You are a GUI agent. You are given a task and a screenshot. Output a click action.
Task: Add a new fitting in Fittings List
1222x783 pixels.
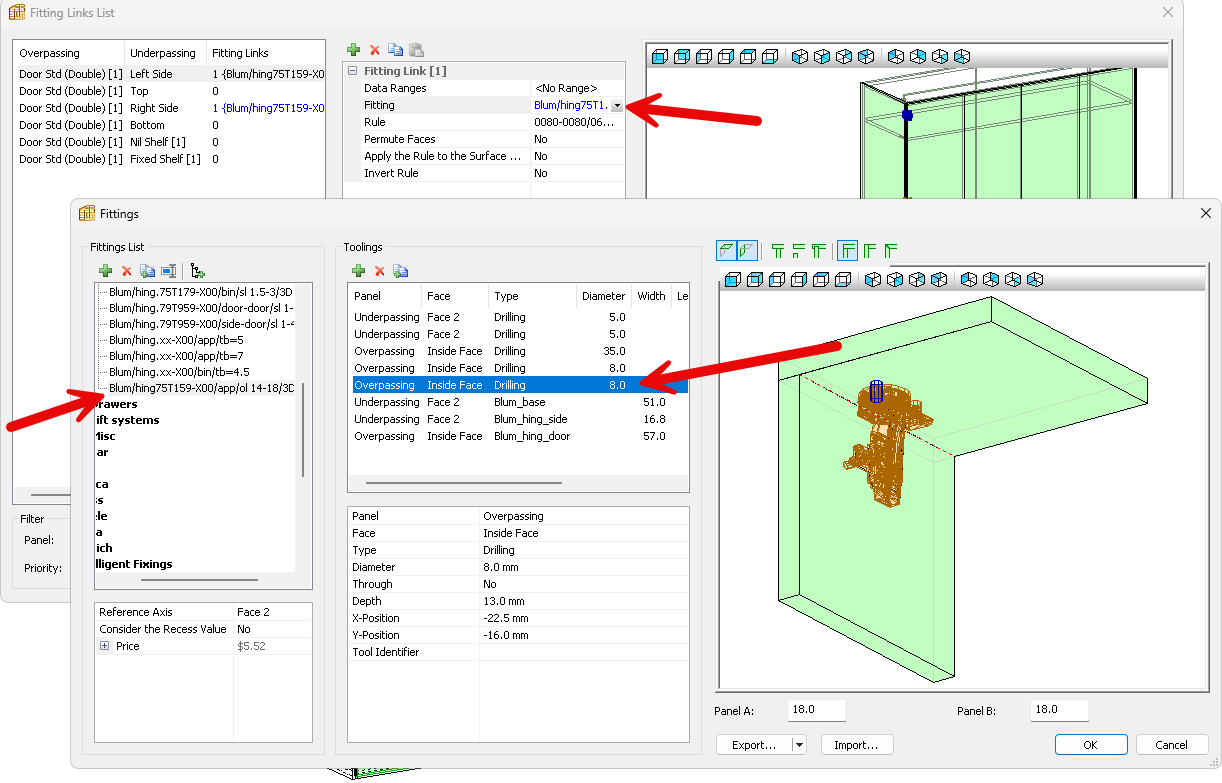(x=105, y=271)
